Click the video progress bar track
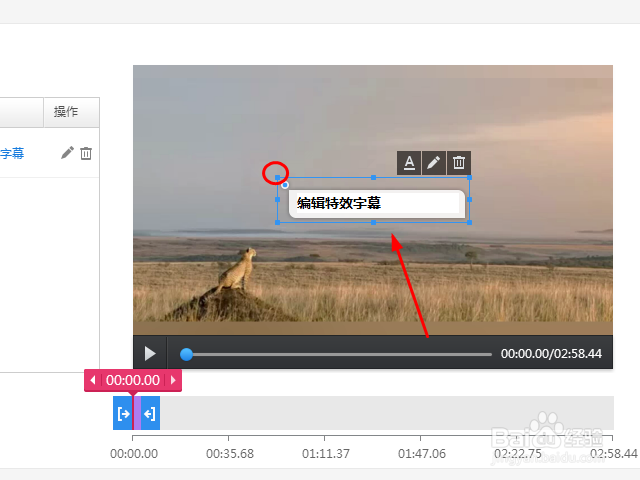The image size is (640, 480). [x=336, y=354]
